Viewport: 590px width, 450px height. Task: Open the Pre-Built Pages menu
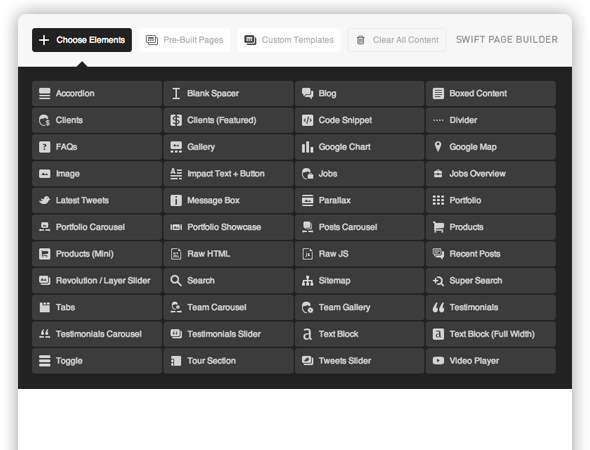click(x=184, y=40)
